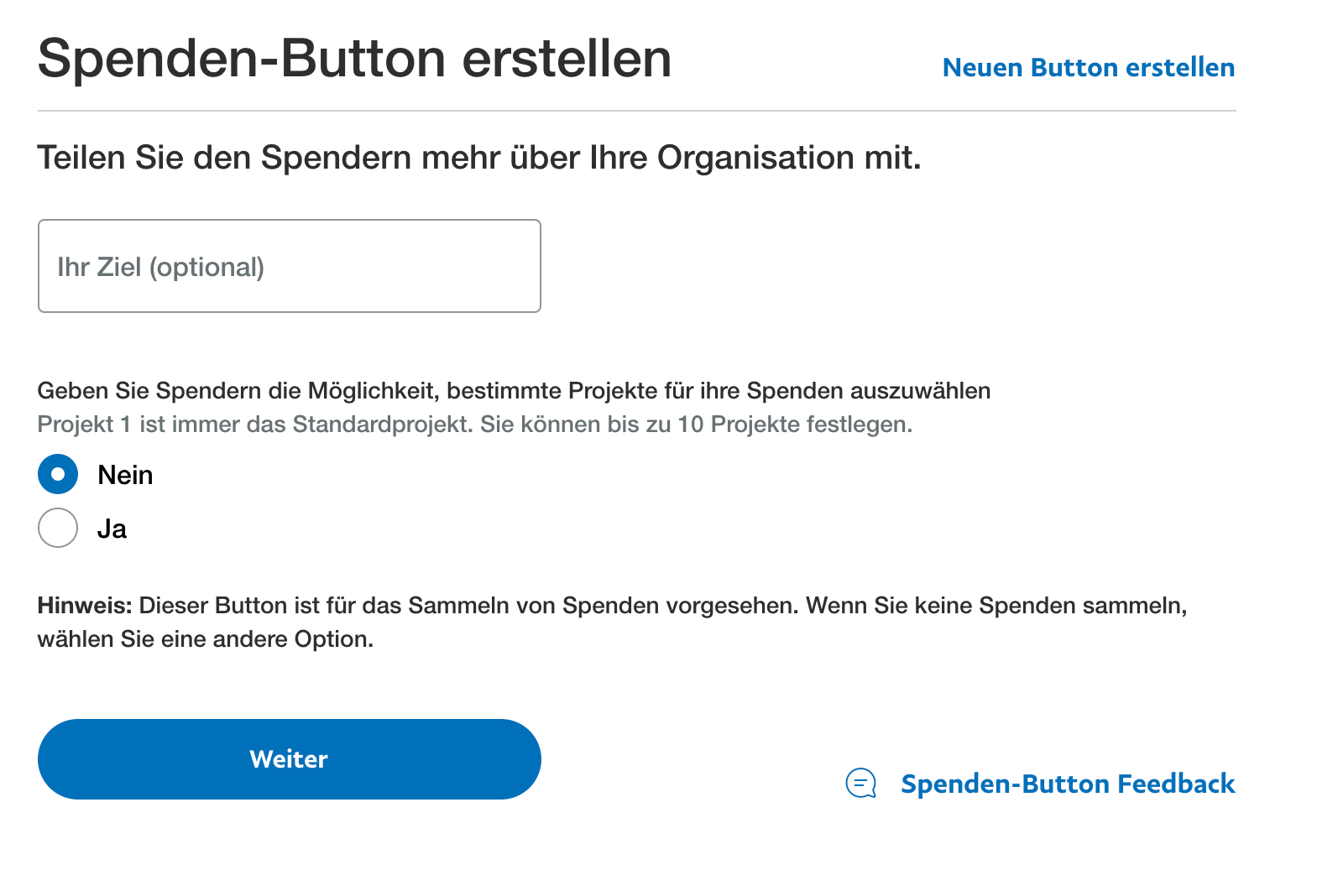Click the "wählen Sie eine andere Option" line
1317x896 pixels.
206,639
